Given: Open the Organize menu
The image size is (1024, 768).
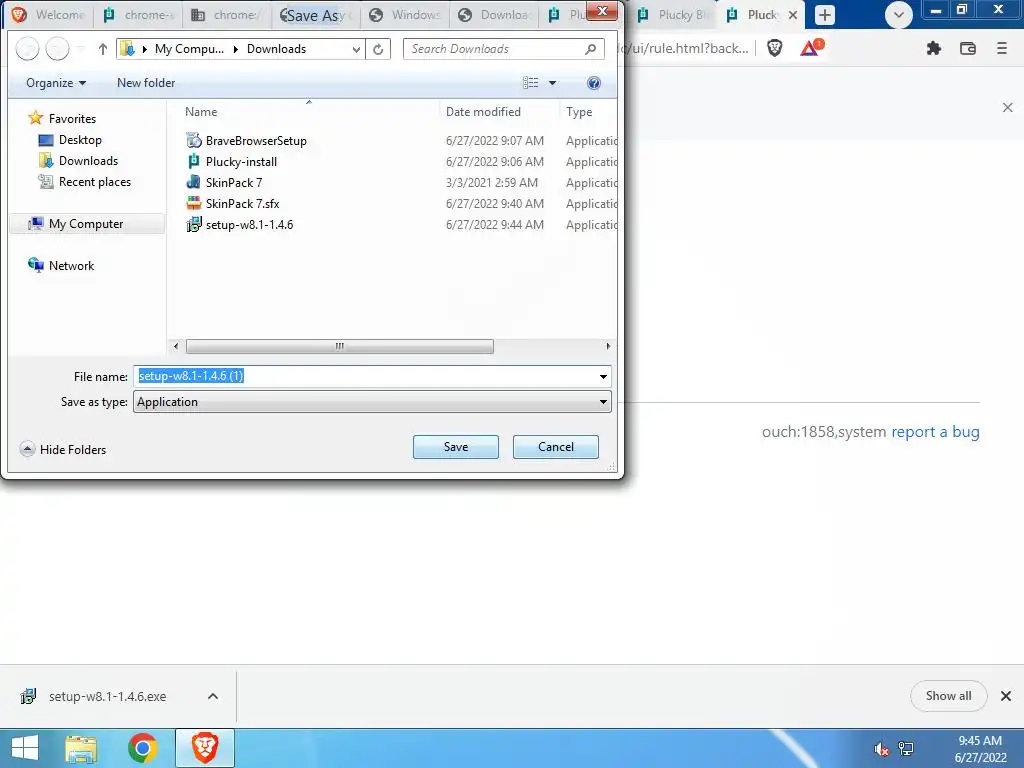Looking at the screenshot, I should click(x=56, y=83).
